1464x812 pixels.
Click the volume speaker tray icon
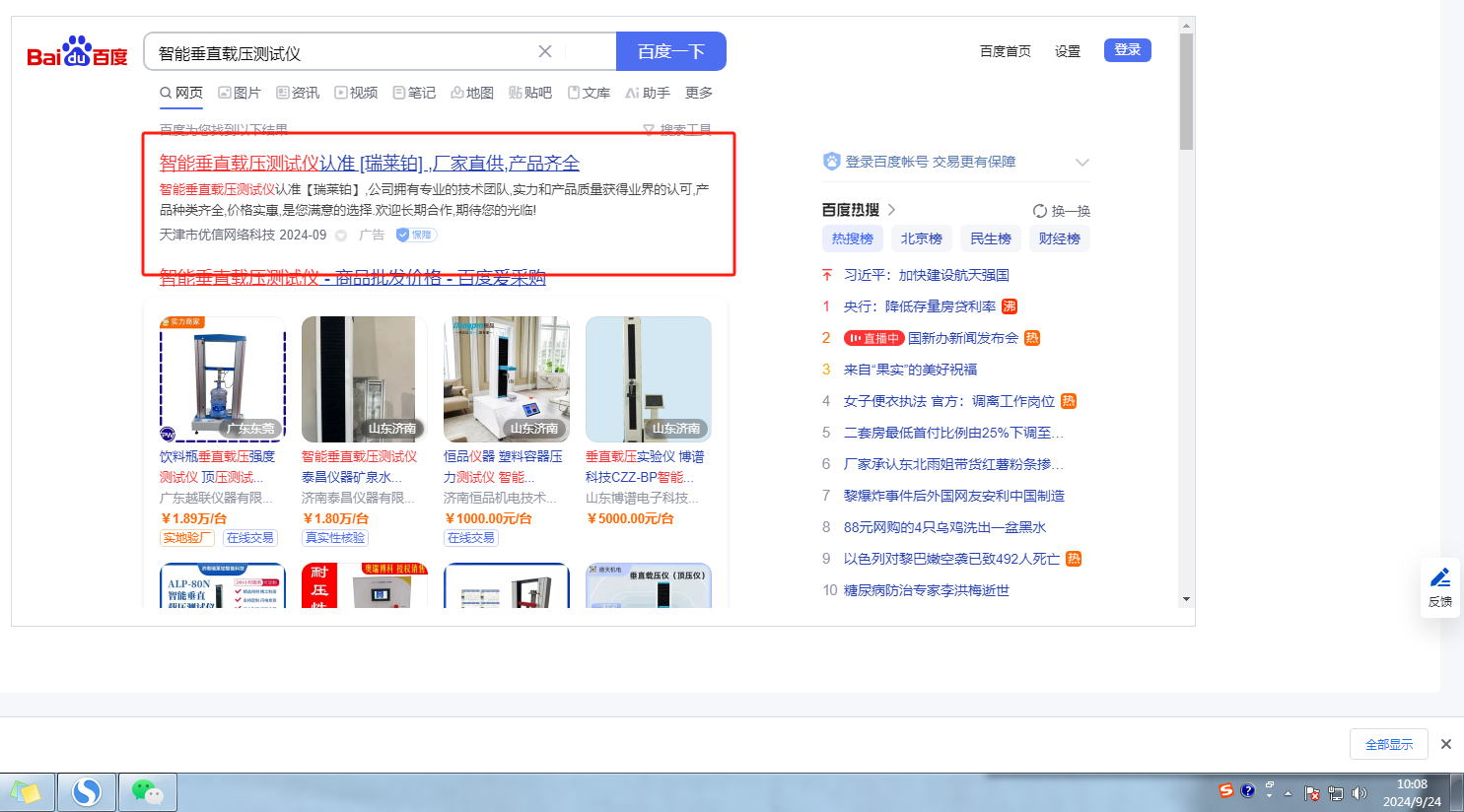pyautogui.click(x=1359, y=793)
